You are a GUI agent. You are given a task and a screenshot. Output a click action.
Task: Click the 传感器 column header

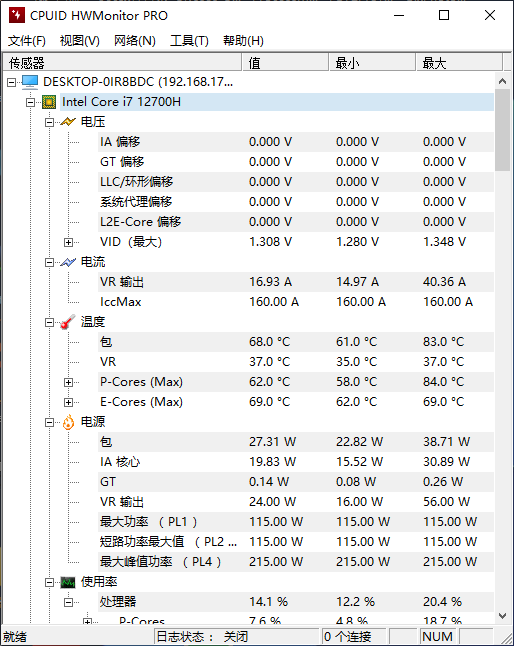pyautogui.click(x=122, y=63)
